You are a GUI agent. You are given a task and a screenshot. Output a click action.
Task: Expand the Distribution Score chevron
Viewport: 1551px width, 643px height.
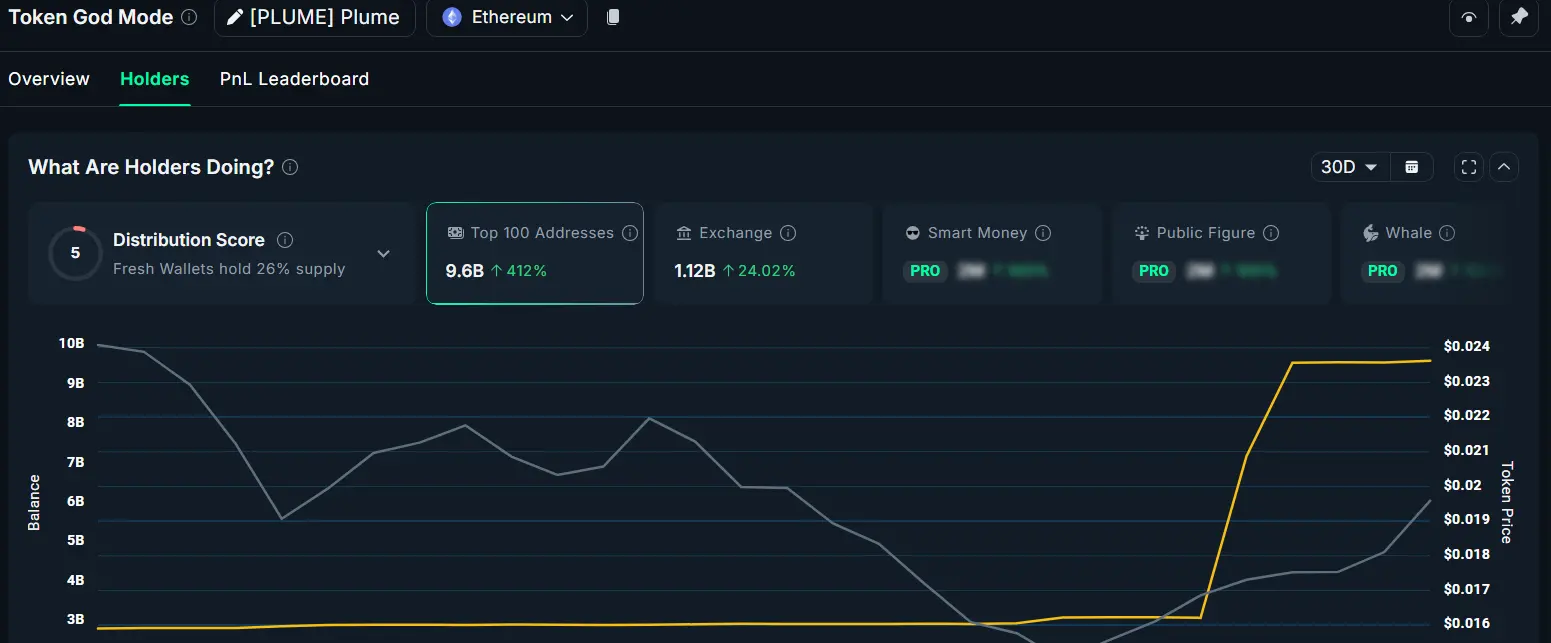point(383,254)
